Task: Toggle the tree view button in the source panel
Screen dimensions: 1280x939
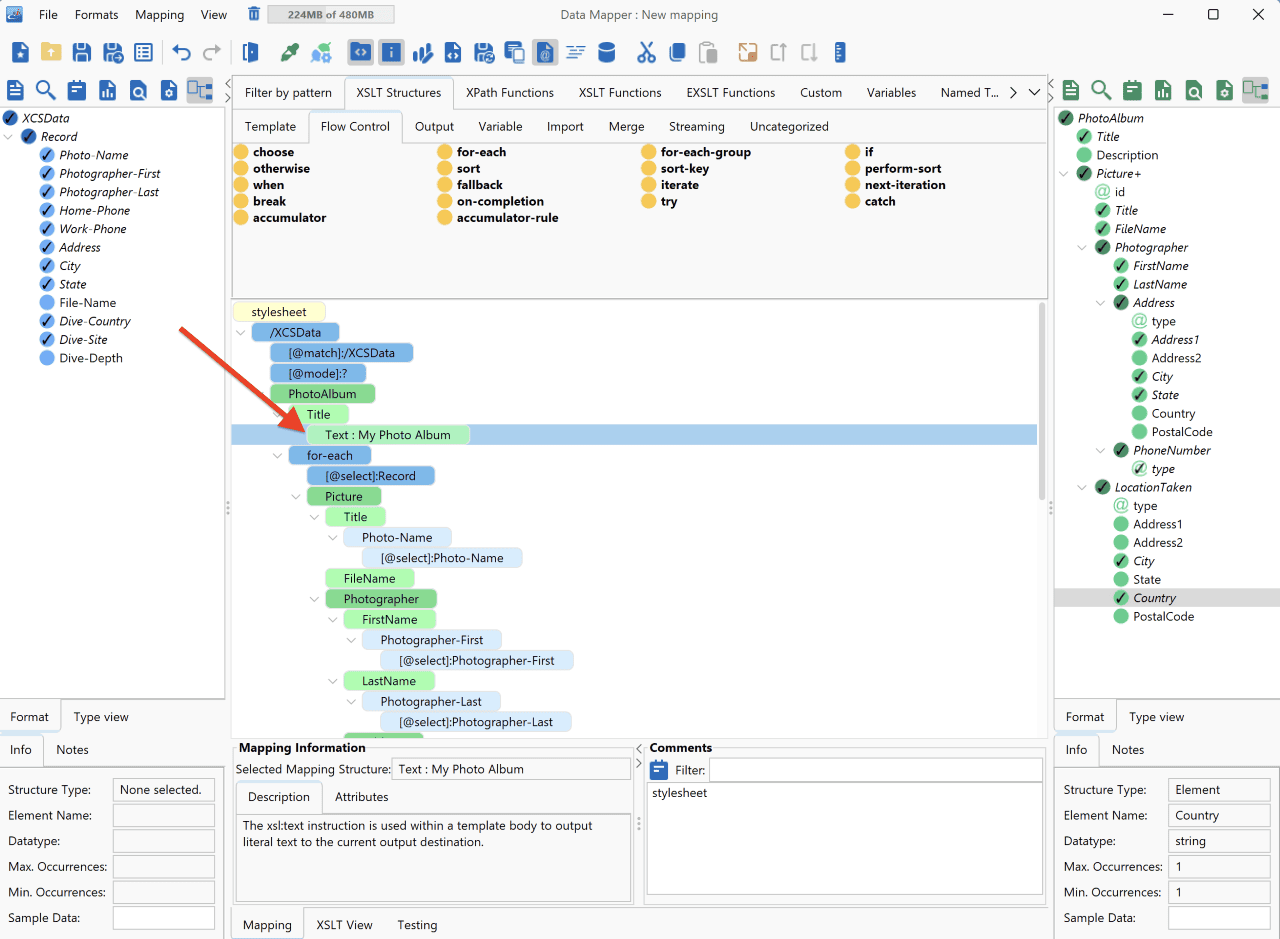Action: point(200,90)
